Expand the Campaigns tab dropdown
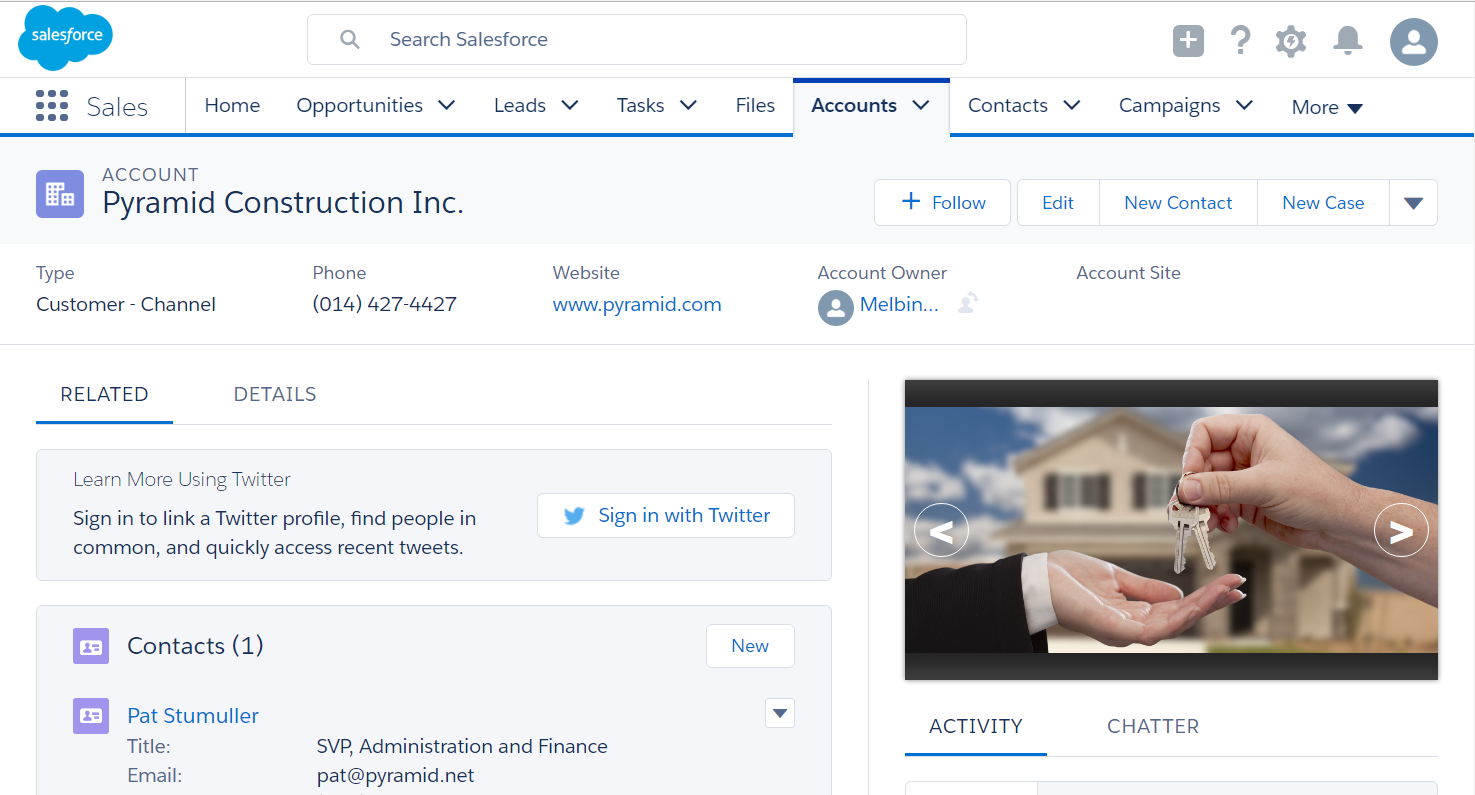The height and width of the screenshot is (795, 1475). click(x=1244, y=105)
